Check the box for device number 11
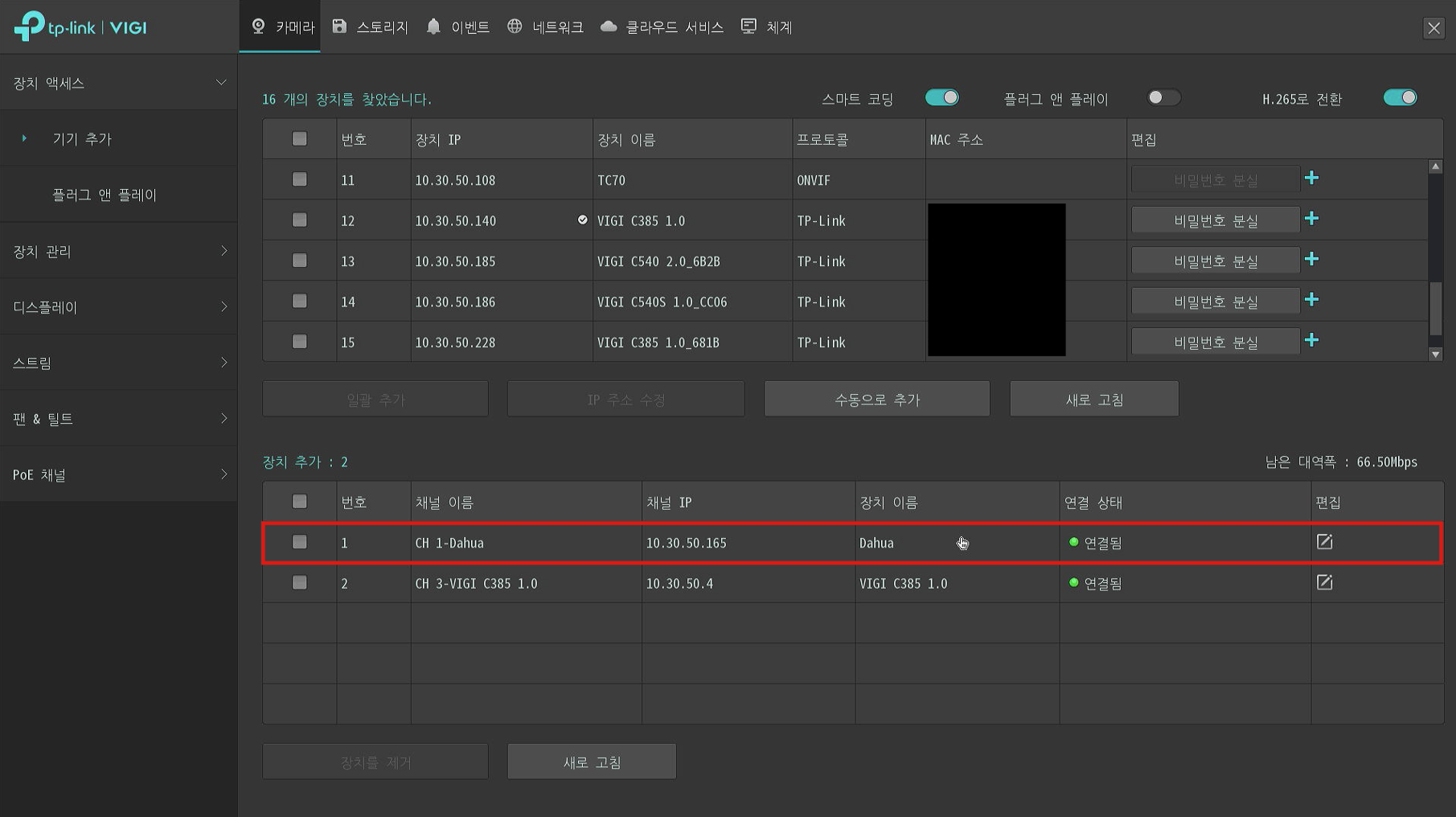This screenshot has width=1456, height=817. coord(299,179)
